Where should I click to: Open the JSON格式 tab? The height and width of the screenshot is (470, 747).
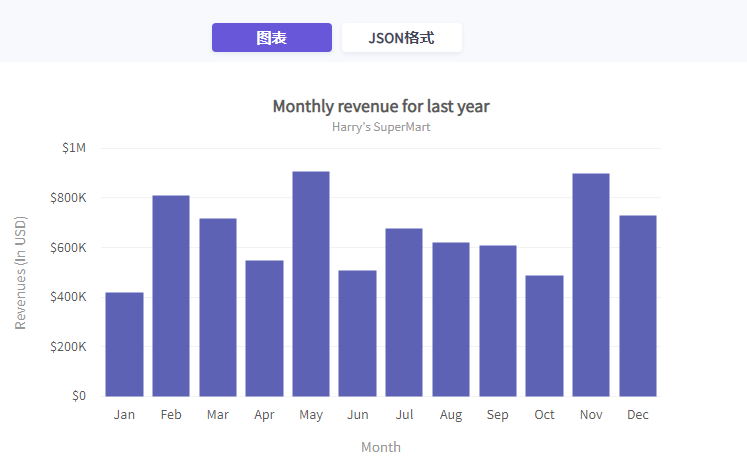pyautogui.click(x=401, y=38)
